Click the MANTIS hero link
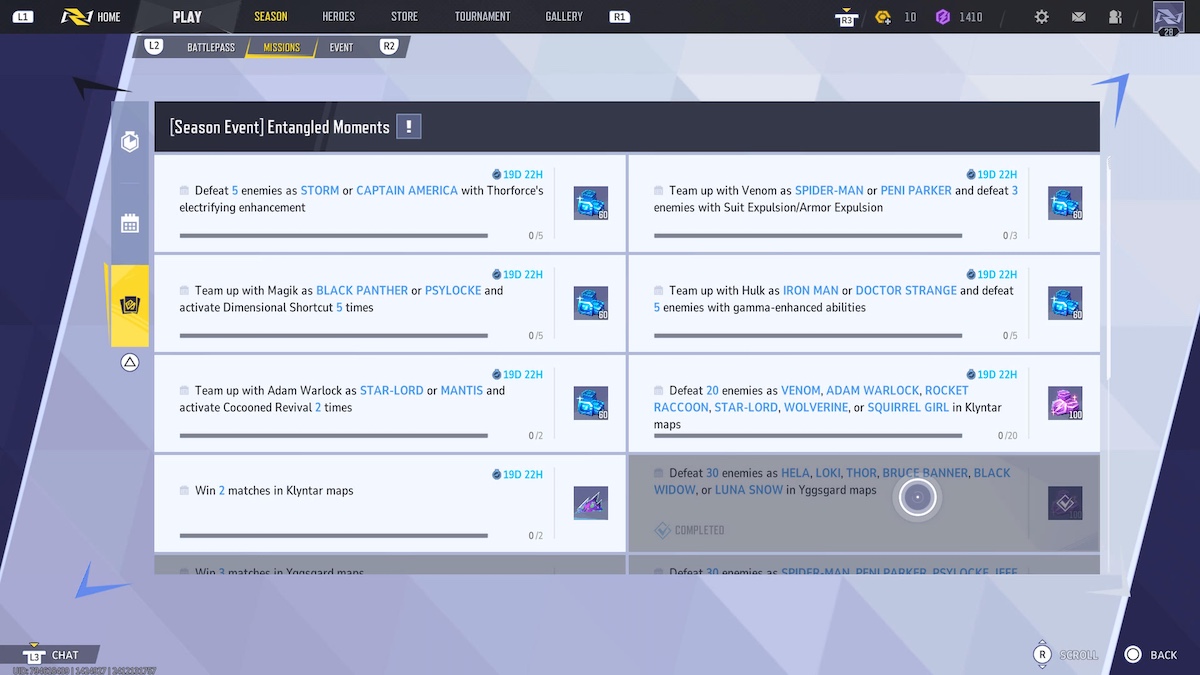Screen dimensions: 1200x675 pos(462,390)
